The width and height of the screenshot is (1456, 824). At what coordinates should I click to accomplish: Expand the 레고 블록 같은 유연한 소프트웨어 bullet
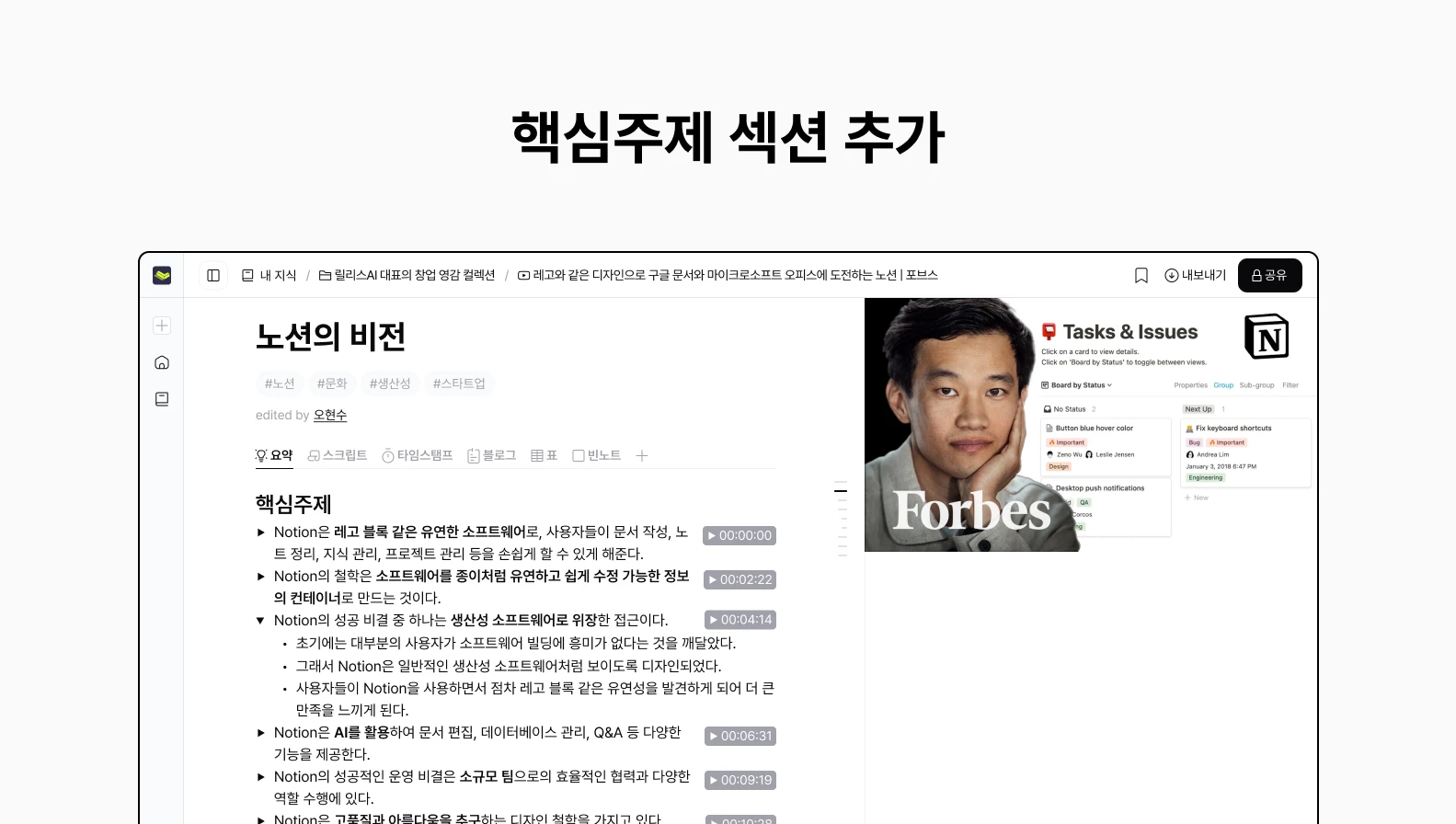point(261,532)
